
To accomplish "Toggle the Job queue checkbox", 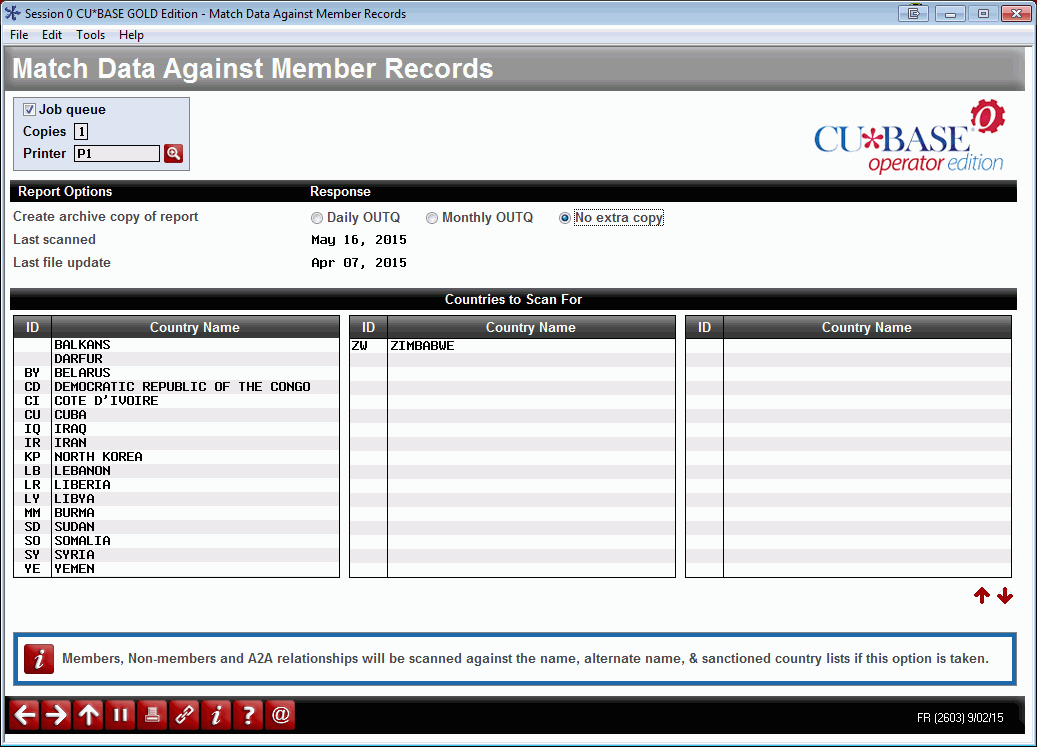I will 29,110.
